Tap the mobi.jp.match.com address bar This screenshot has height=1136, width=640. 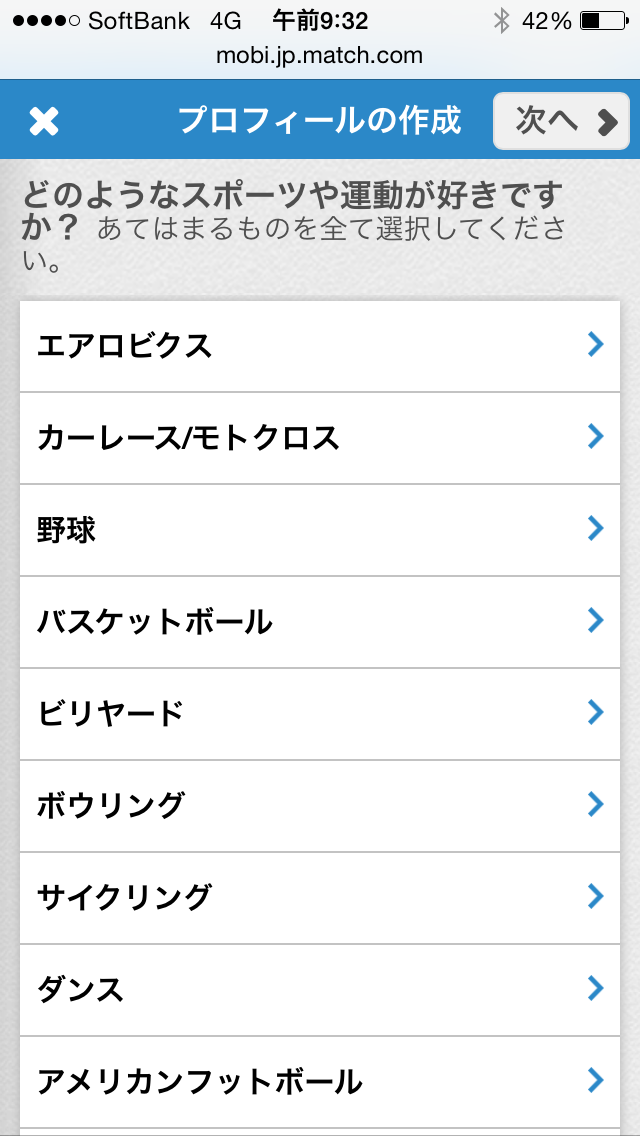320,56
